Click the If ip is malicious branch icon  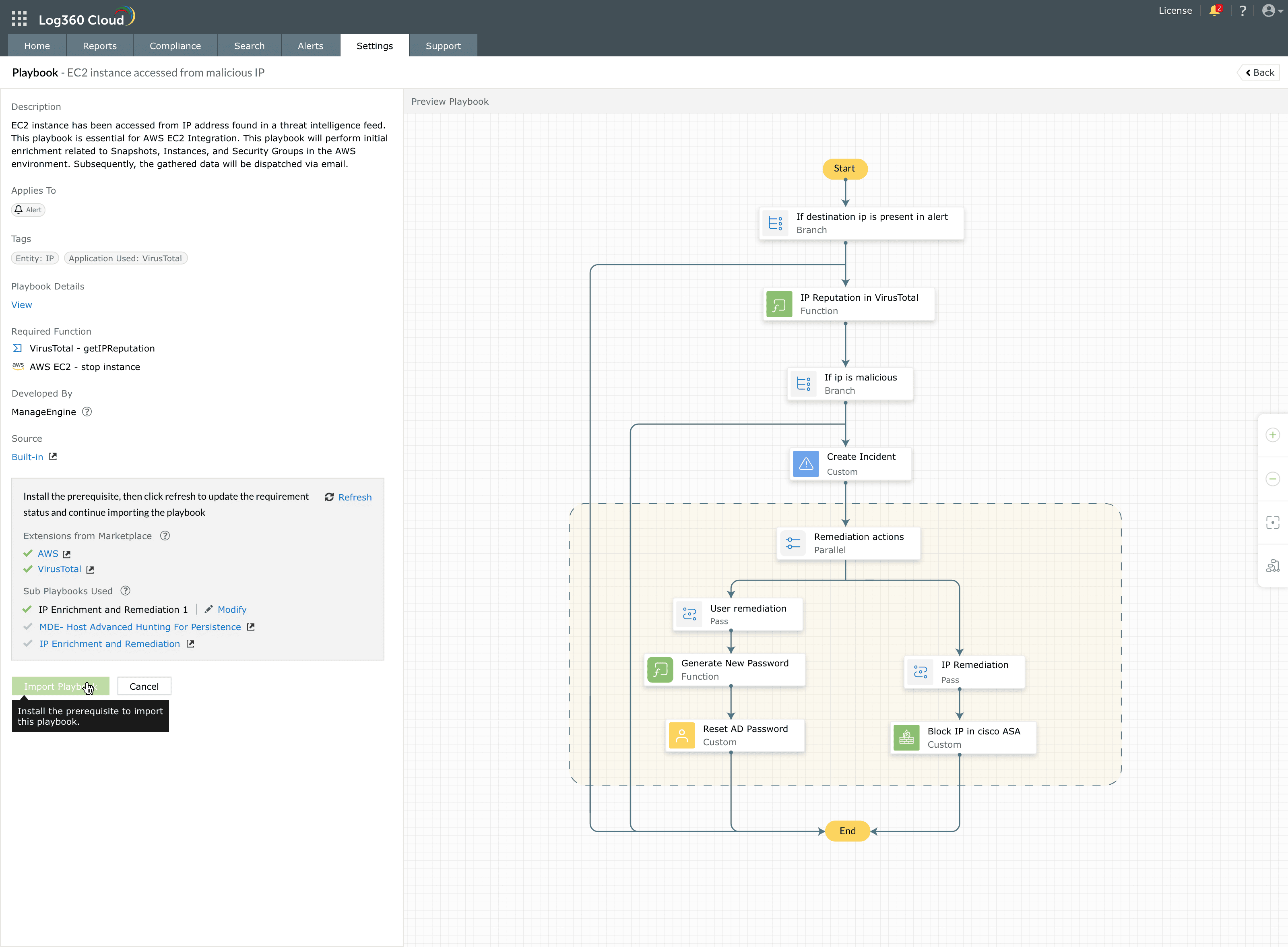[803, 384]
